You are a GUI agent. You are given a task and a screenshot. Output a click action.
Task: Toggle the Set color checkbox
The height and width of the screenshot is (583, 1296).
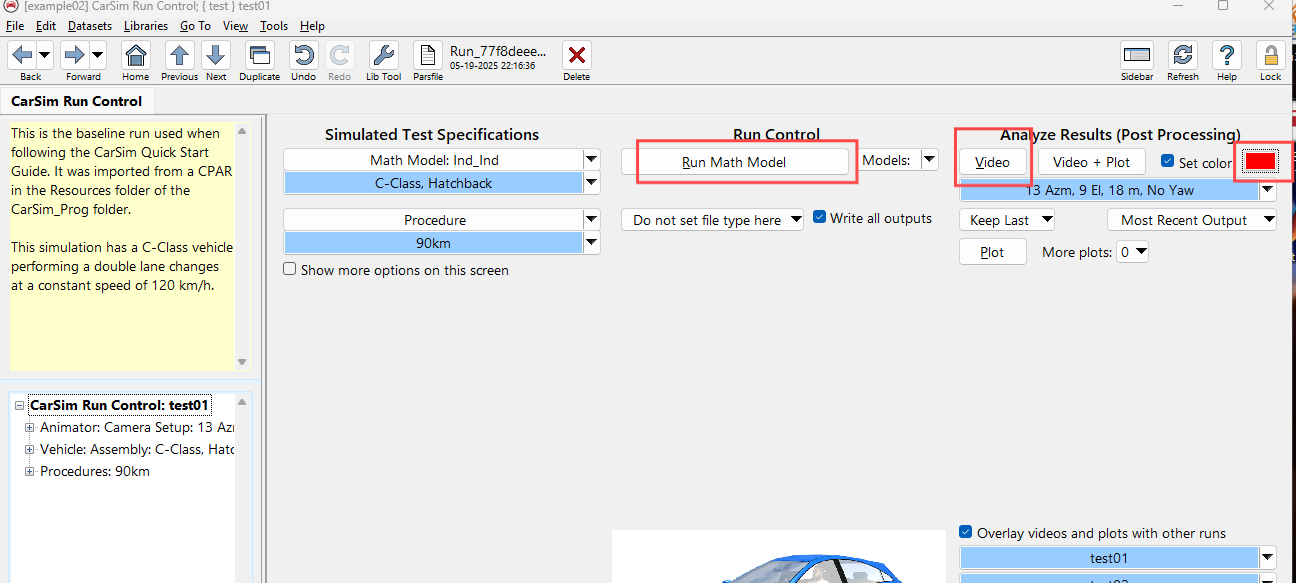(1167, 161)
